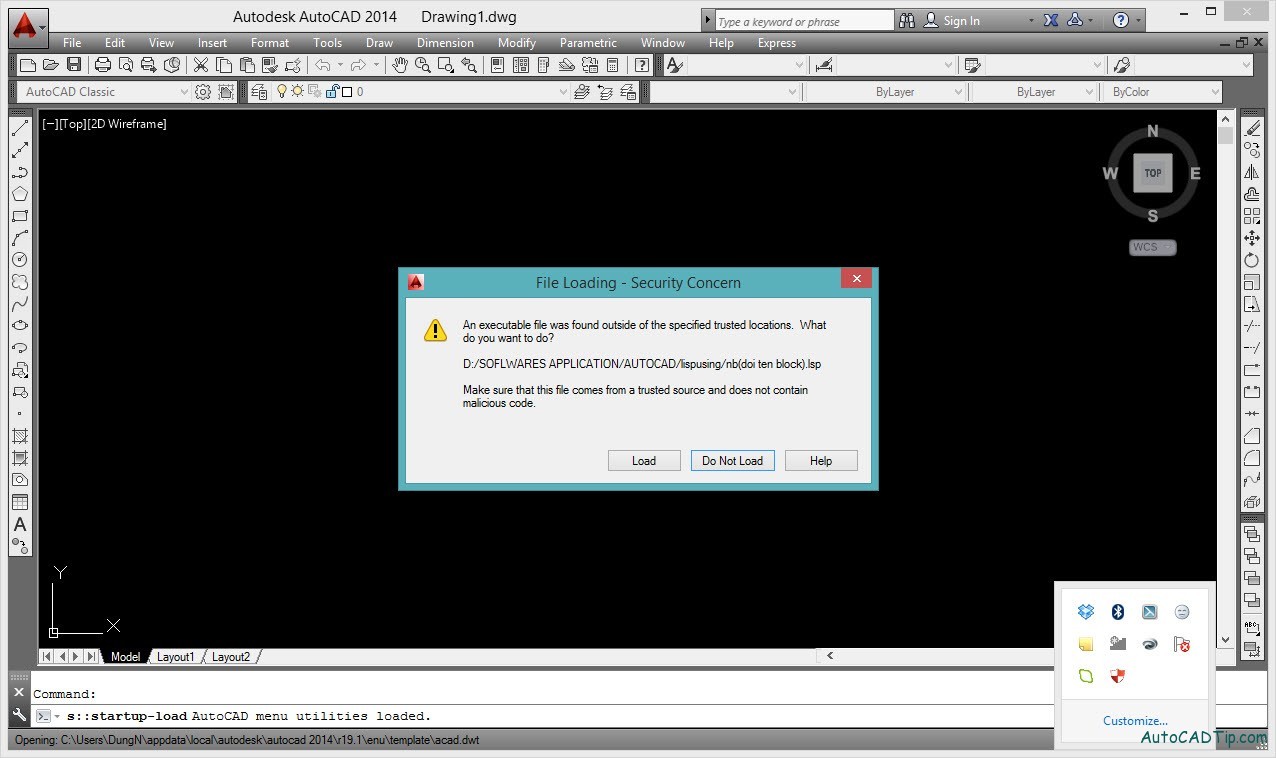Screen dimensions: 1276x758
Task: Open the Dimension menu
Action: point(445,43)
